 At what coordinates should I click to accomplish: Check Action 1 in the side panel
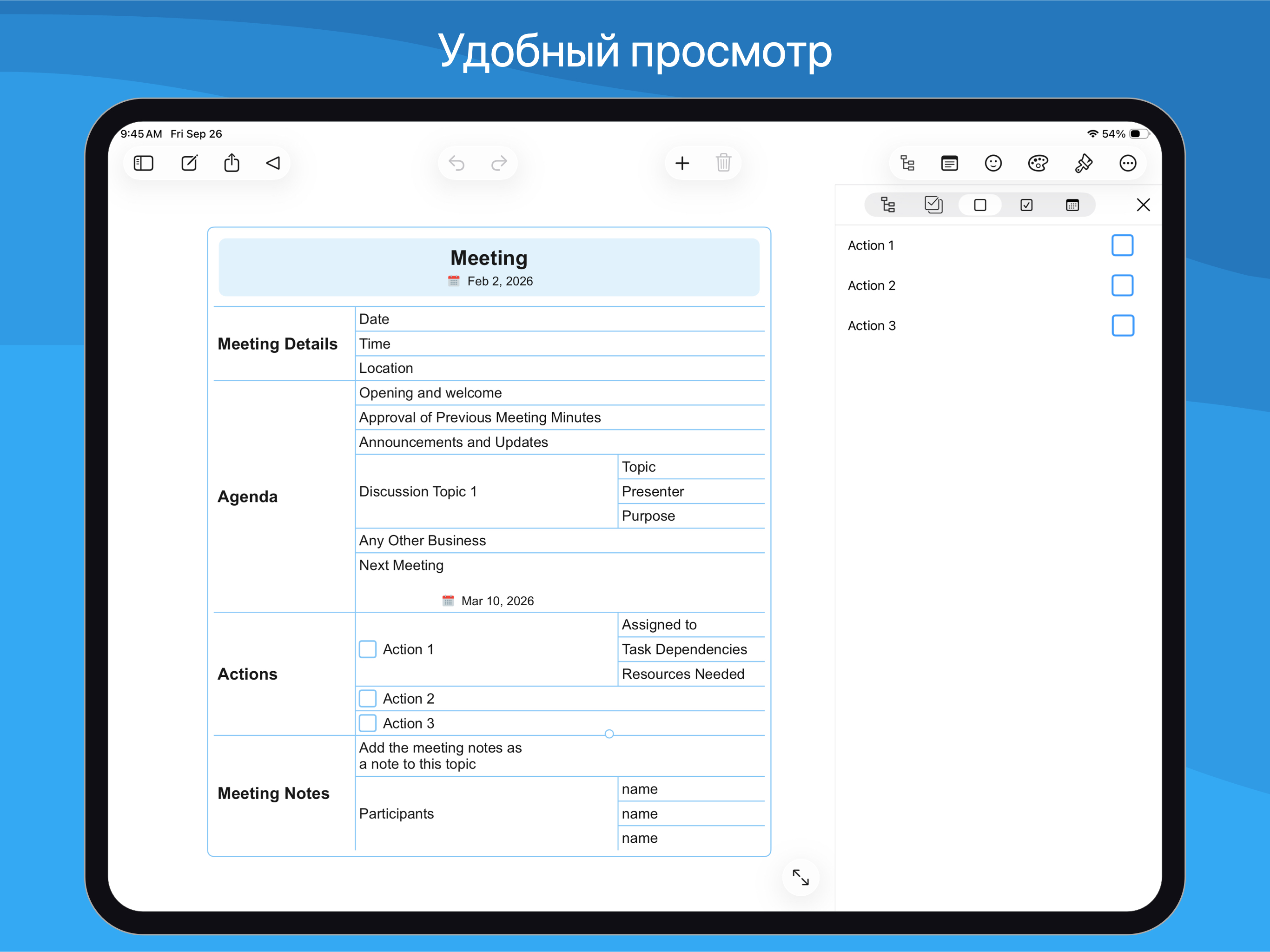click(x=1123, y=245)
